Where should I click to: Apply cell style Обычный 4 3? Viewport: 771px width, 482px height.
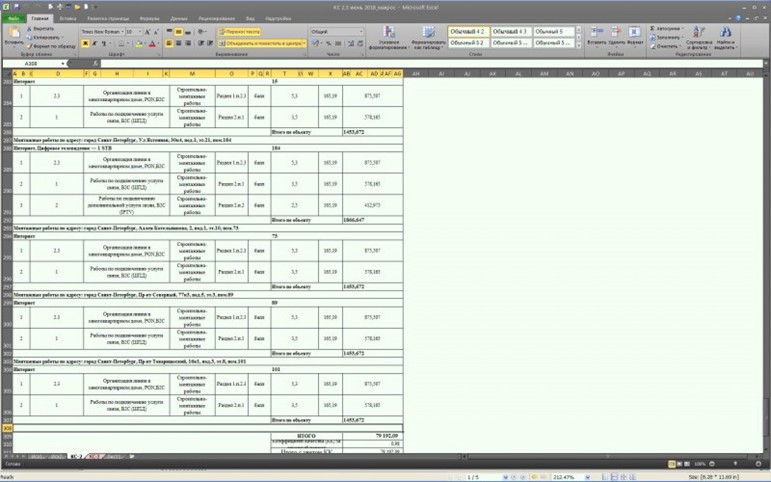[x=510, y=31]
